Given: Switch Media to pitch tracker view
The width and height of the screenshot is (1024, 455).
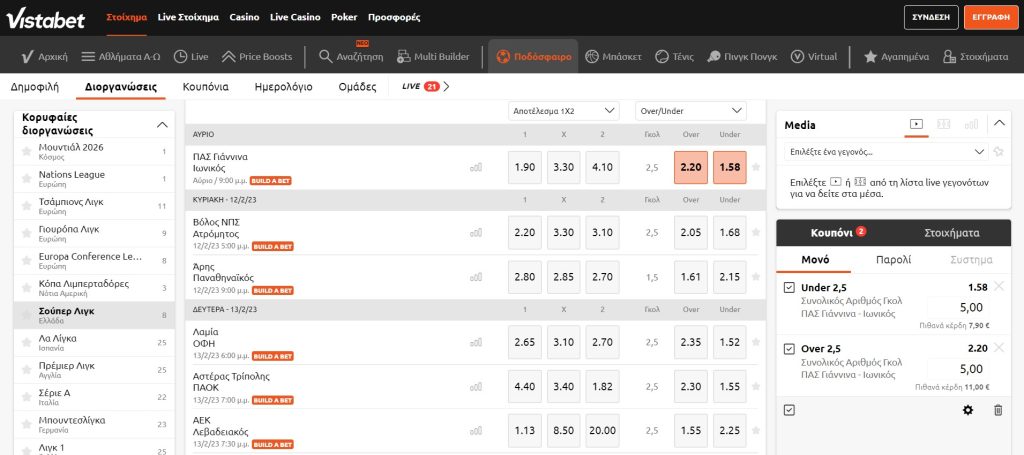Looking at the screenshot, I should point(944,124).
